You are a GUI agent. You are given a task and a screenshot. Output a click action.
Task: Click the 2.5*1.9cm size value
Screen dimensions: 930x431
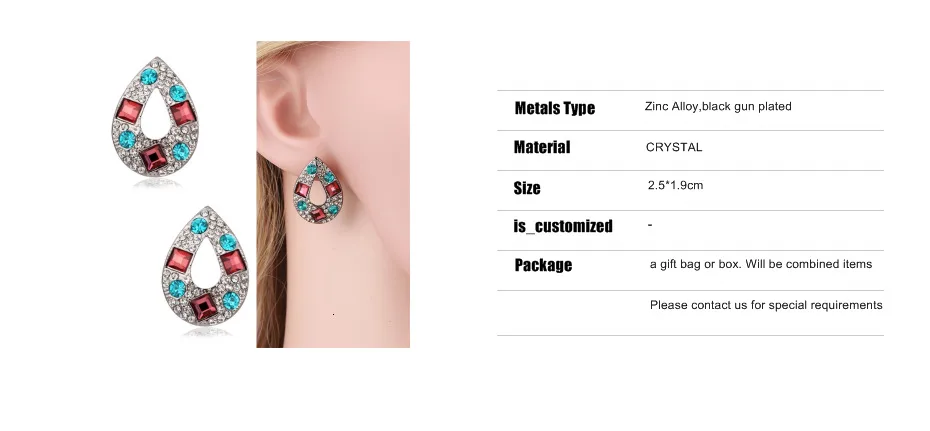675,185
